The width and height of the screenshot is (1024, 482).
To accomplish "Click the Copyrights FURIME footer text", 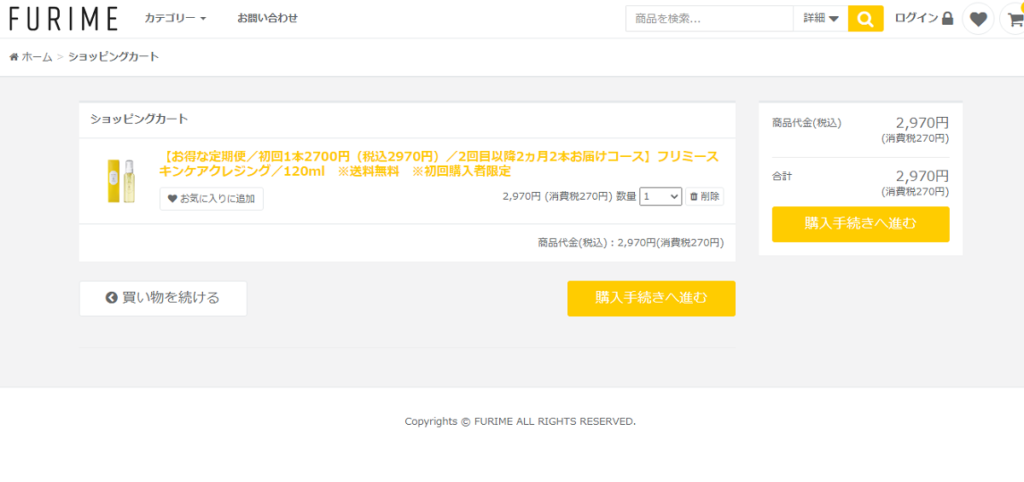I will [520, 421].
